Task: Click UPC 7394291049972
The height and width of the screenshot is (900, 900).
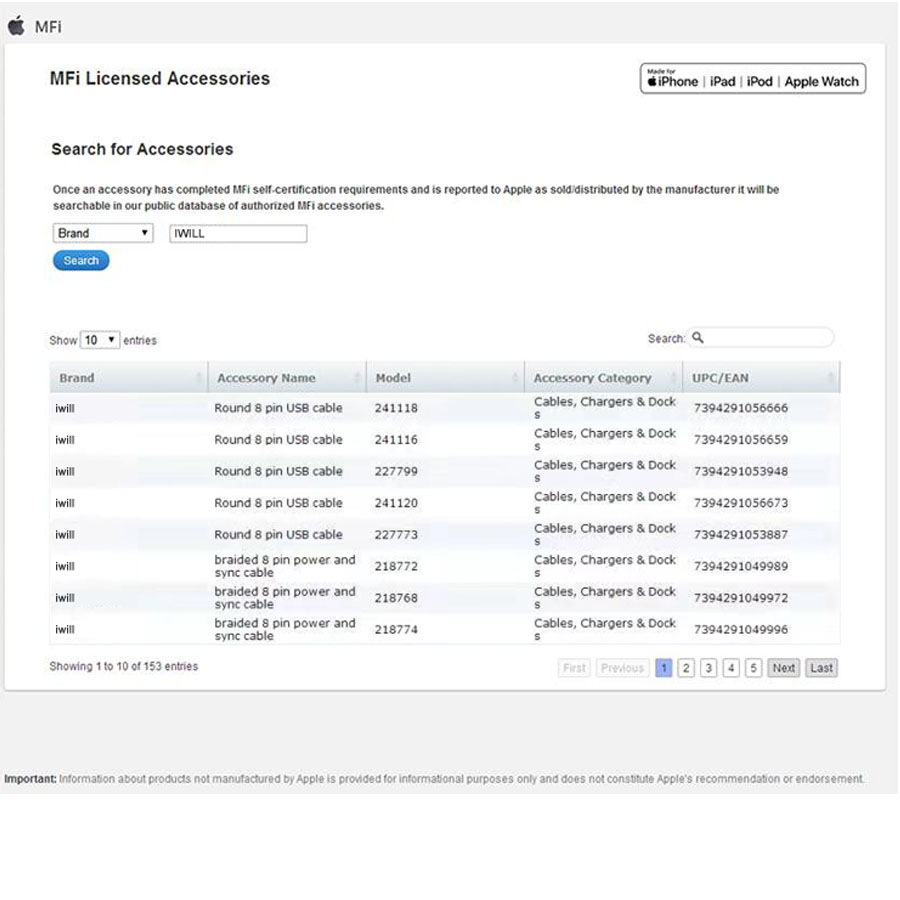Action: (740, 598)
